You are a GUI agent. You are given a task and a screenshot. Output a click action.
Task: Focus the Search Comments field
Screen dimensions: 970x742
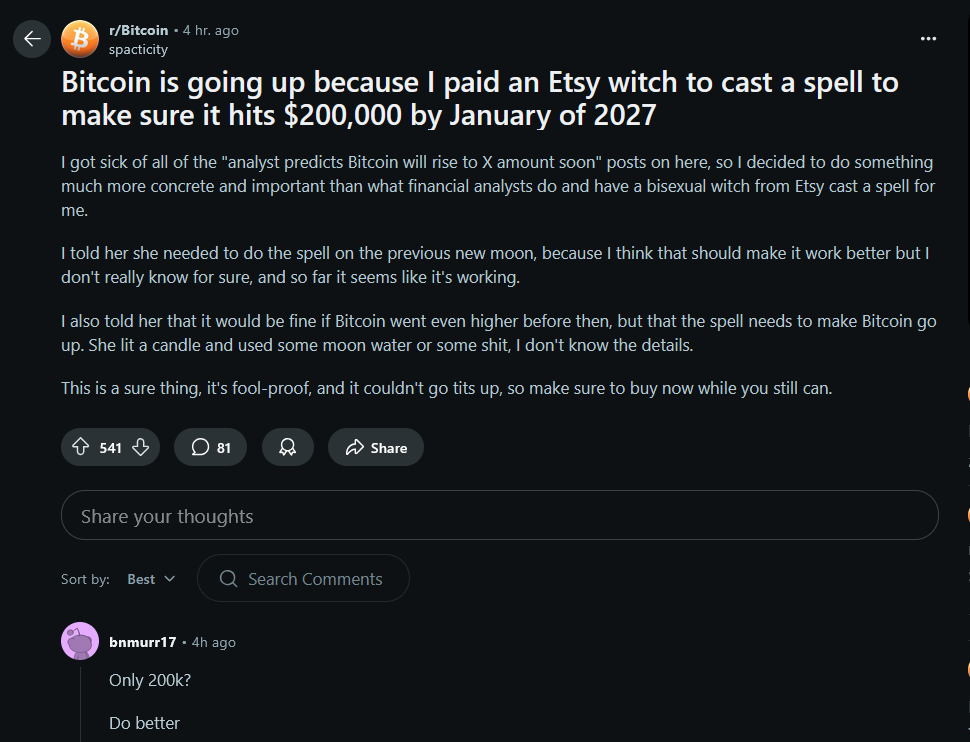click(315, 579)
